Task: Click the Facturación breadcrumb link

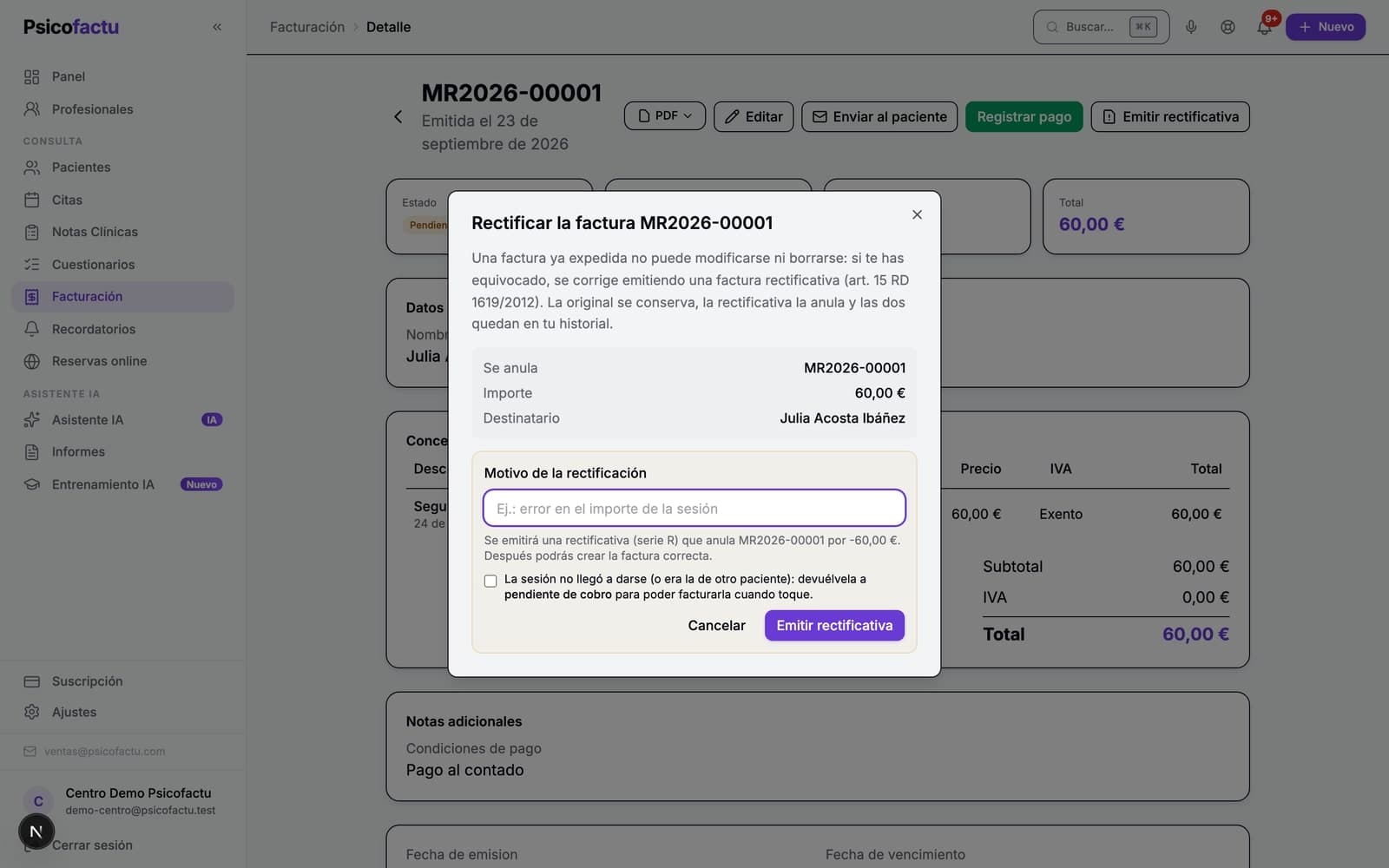Action: (307, 27)
